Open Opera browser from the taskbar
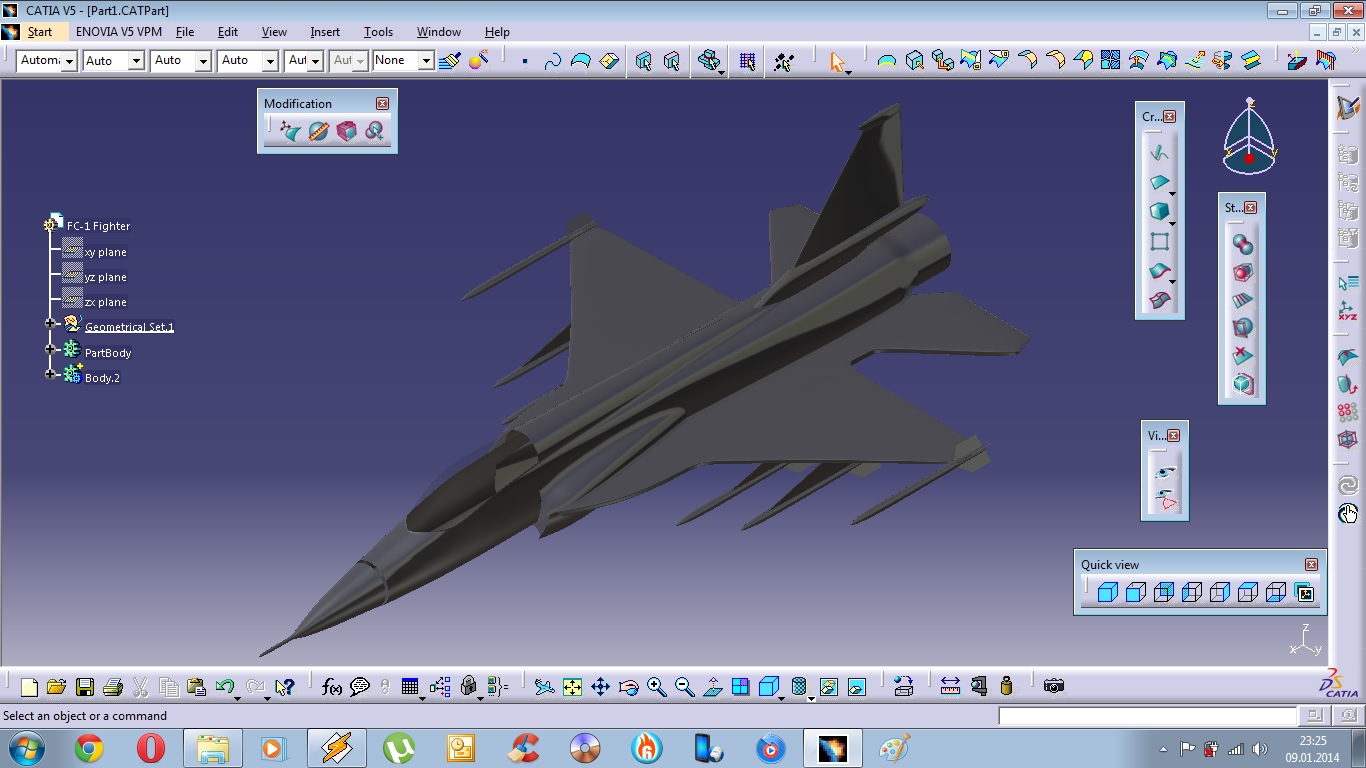Screen dimensions: 1366x768 point(151,748)
